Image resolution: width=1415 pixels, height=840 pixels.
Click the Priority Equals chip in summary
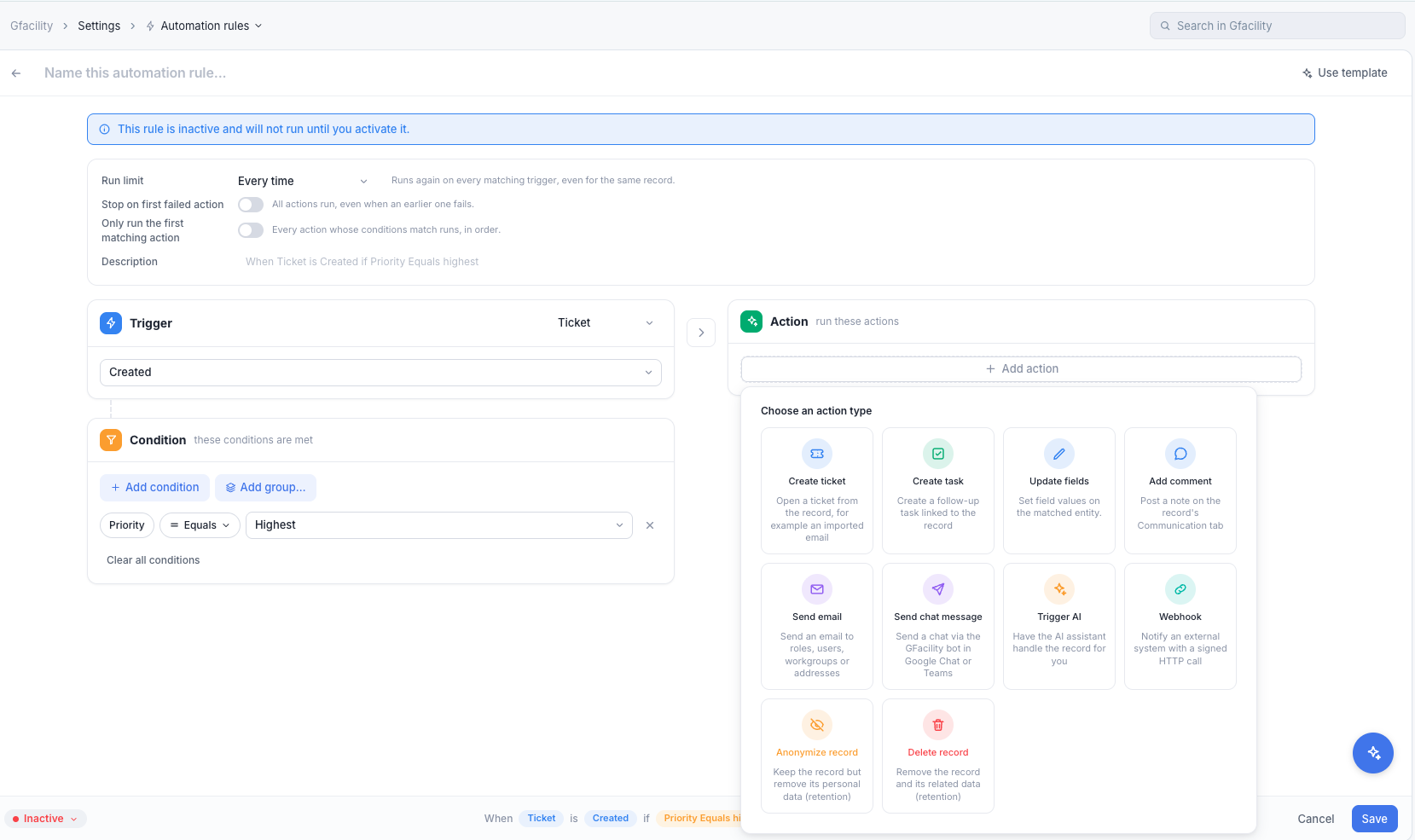coord(699,819)
